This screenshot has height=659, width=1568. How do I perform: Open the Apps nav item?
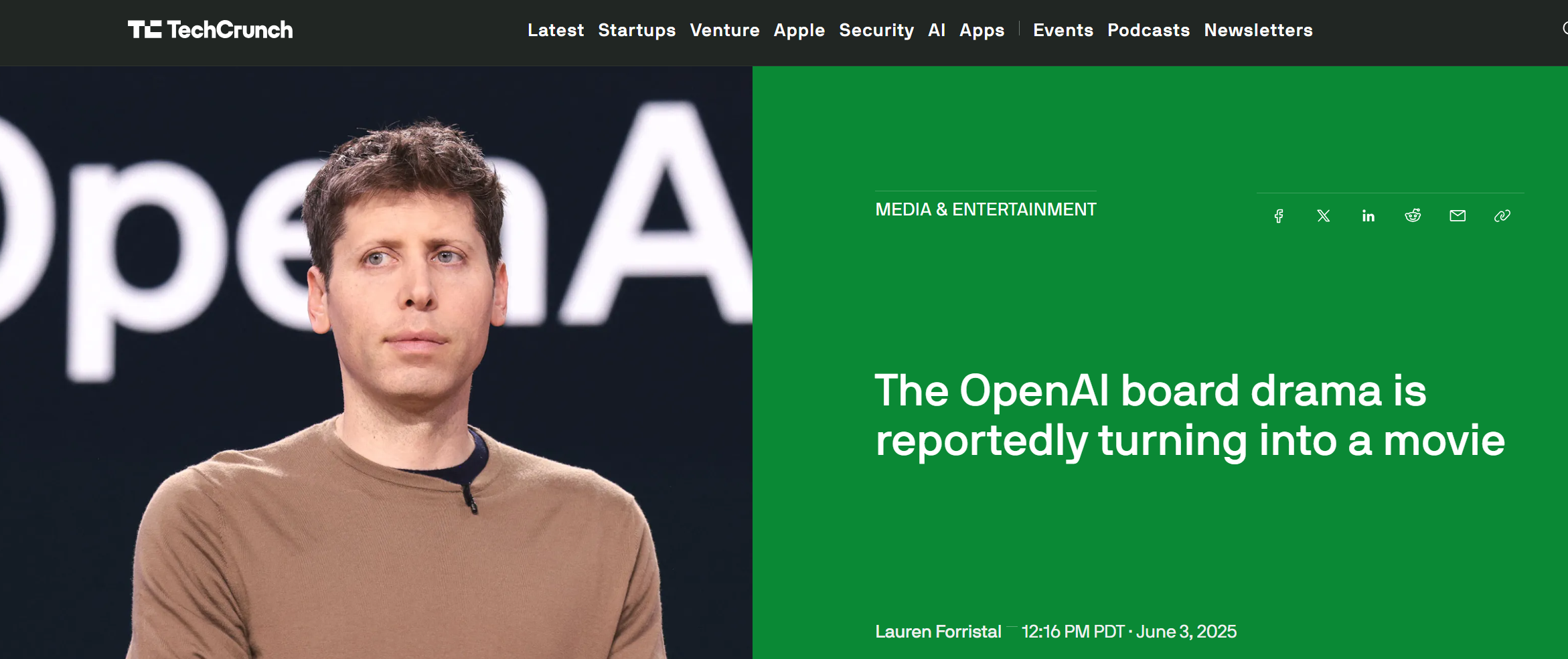(x=982, y=31)
